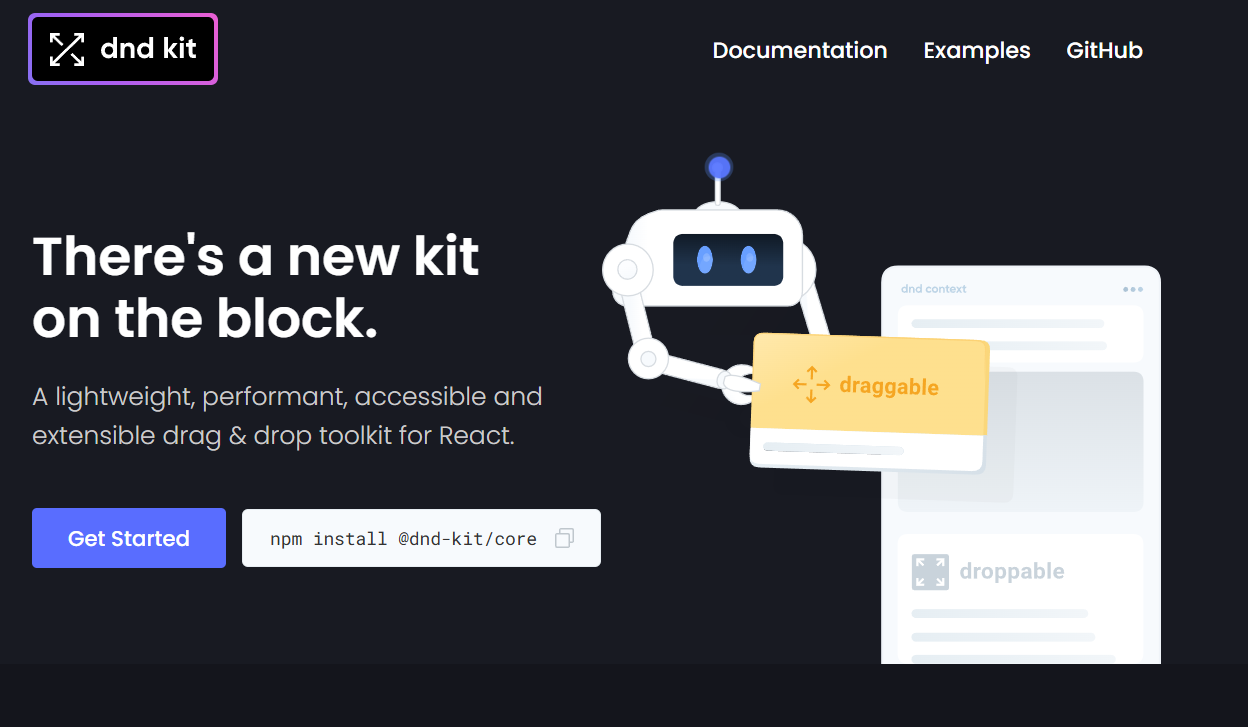Click the Get Started button
This screenshot has width=1248, height=727.
coord(129,538)
